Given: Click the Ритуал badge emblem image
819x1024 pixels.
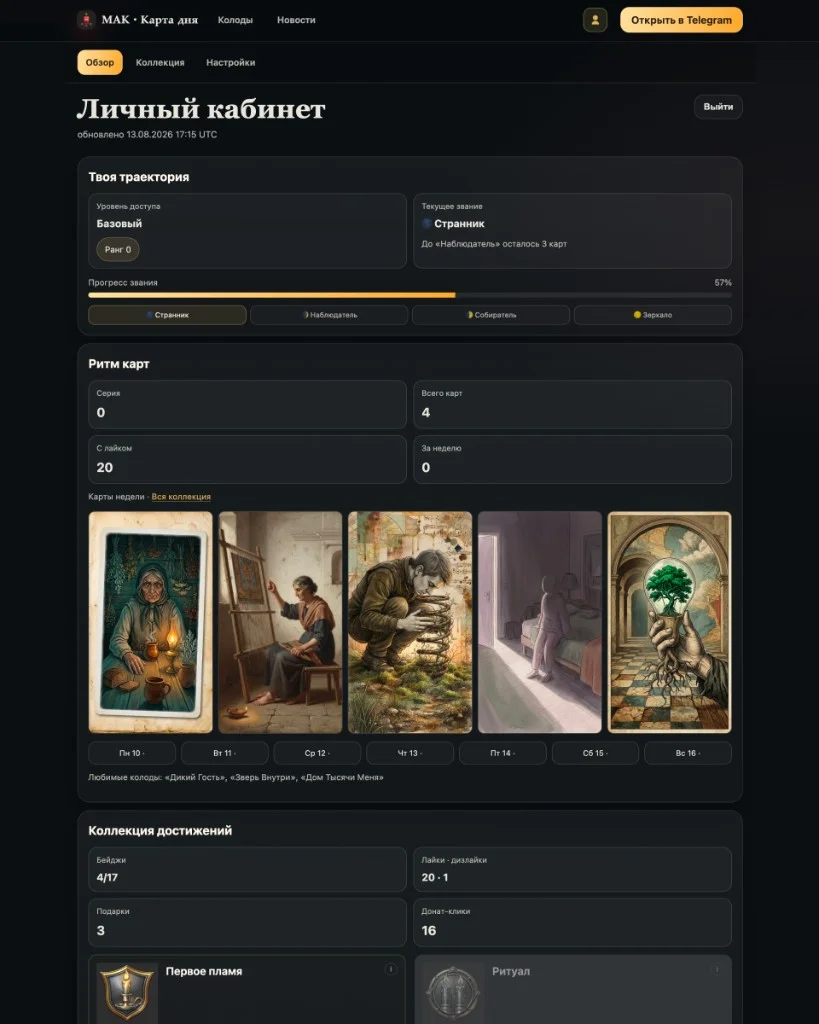Looking at the screenshot, I should coord(453,993).
